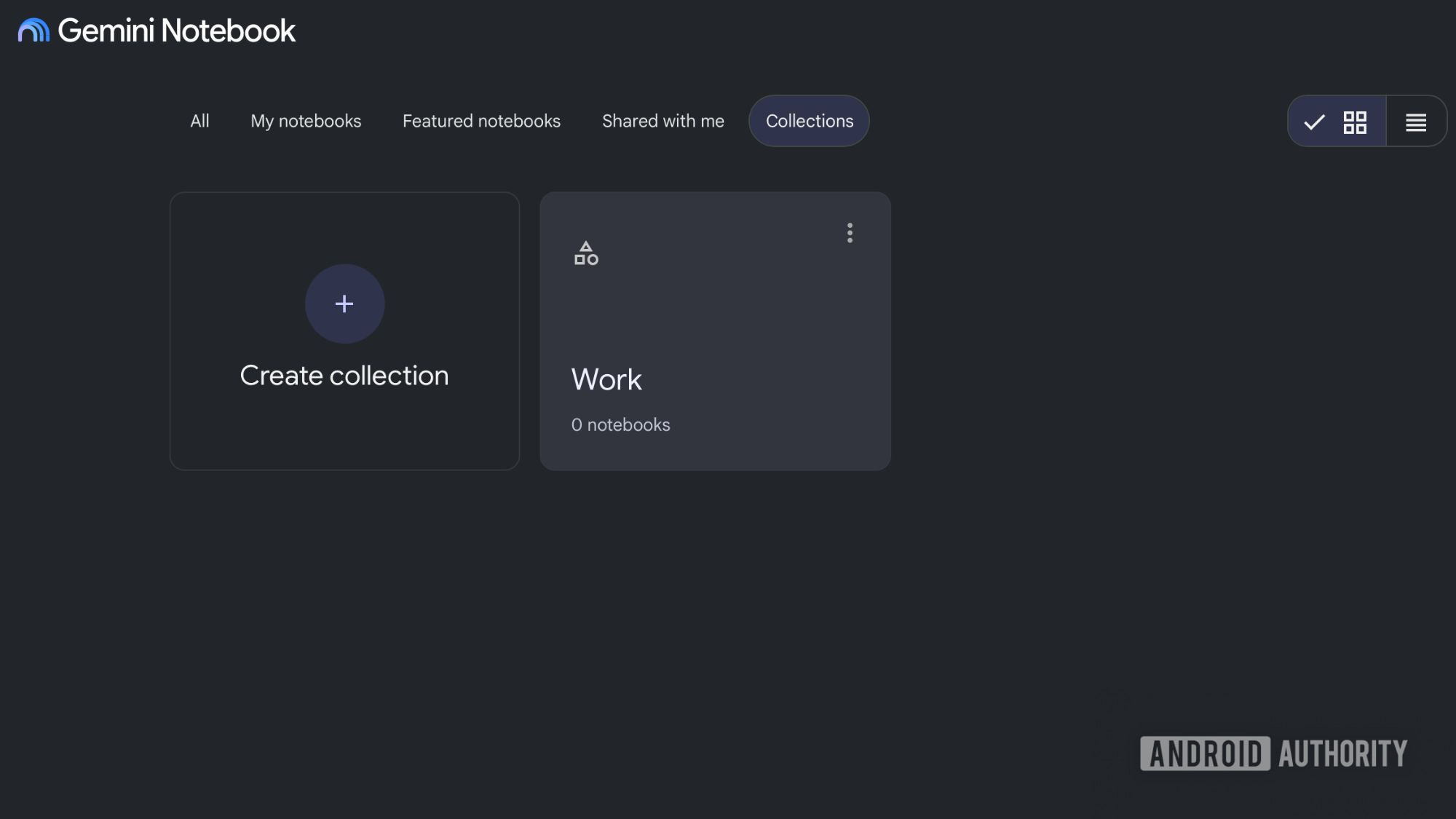Select the Collections tab
1456x819 pixels.
pyautogui.click(x=809, y=121)
